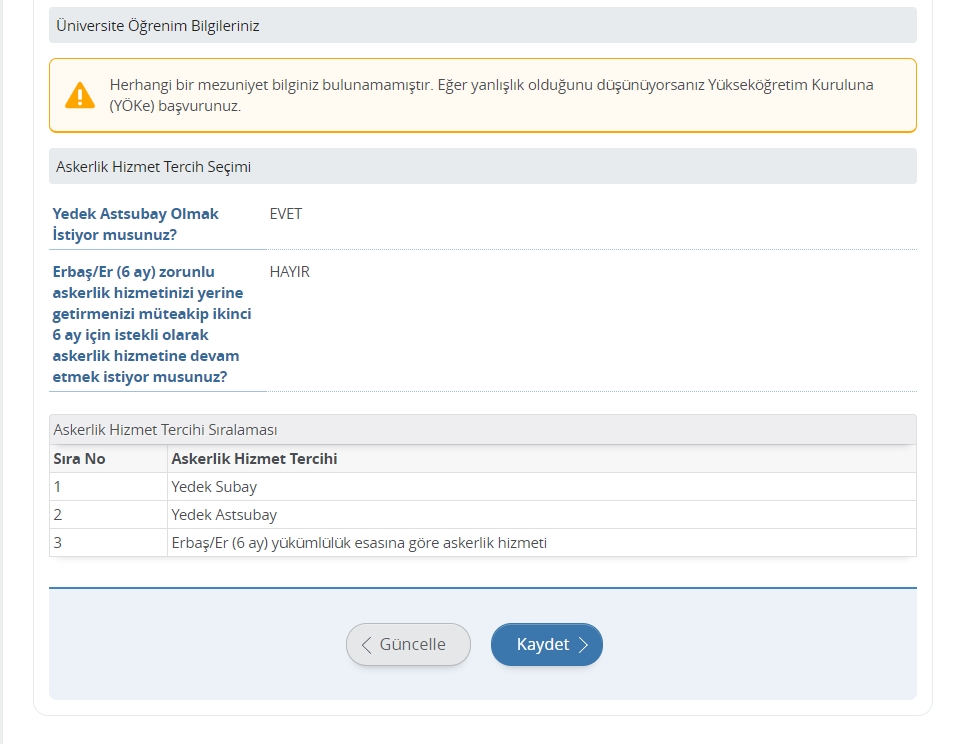Select the Erbaş/Er (6 ay) yükümlülük row
Image resolution: width=962 pixels, height=744 pixels.
click(x=483, y=543)
